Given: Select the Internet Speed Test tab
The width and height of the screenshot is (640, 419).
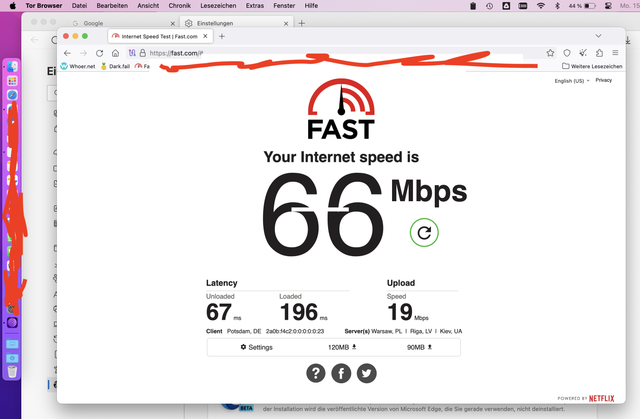Looking at the screenshot, I should (160, 36).
